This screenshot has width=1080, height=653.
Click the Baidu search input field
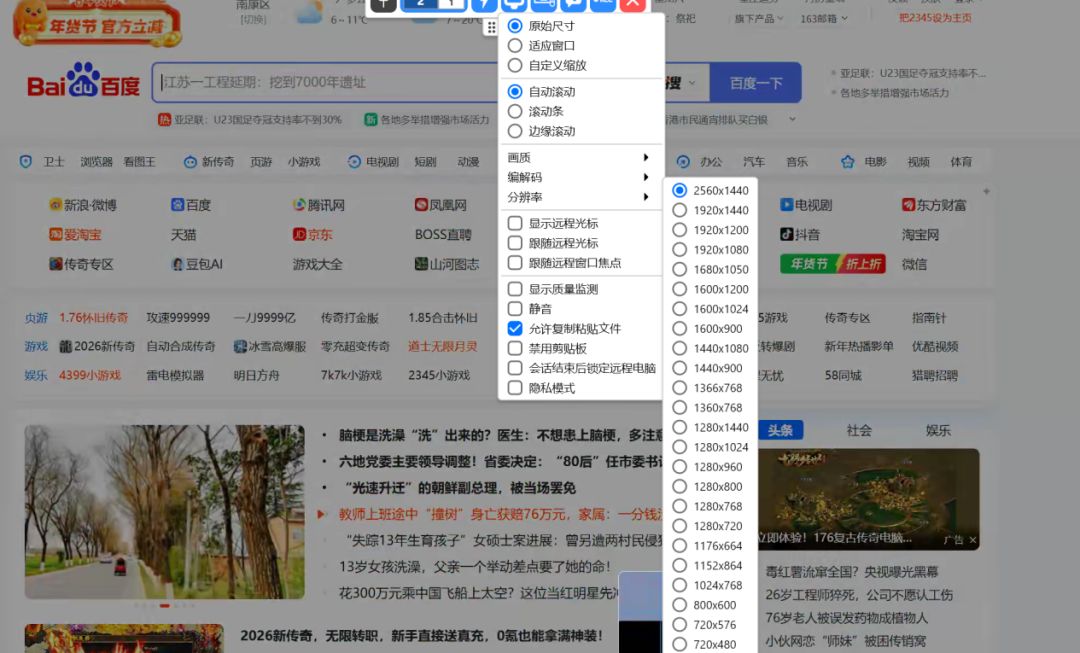[327, 83]
